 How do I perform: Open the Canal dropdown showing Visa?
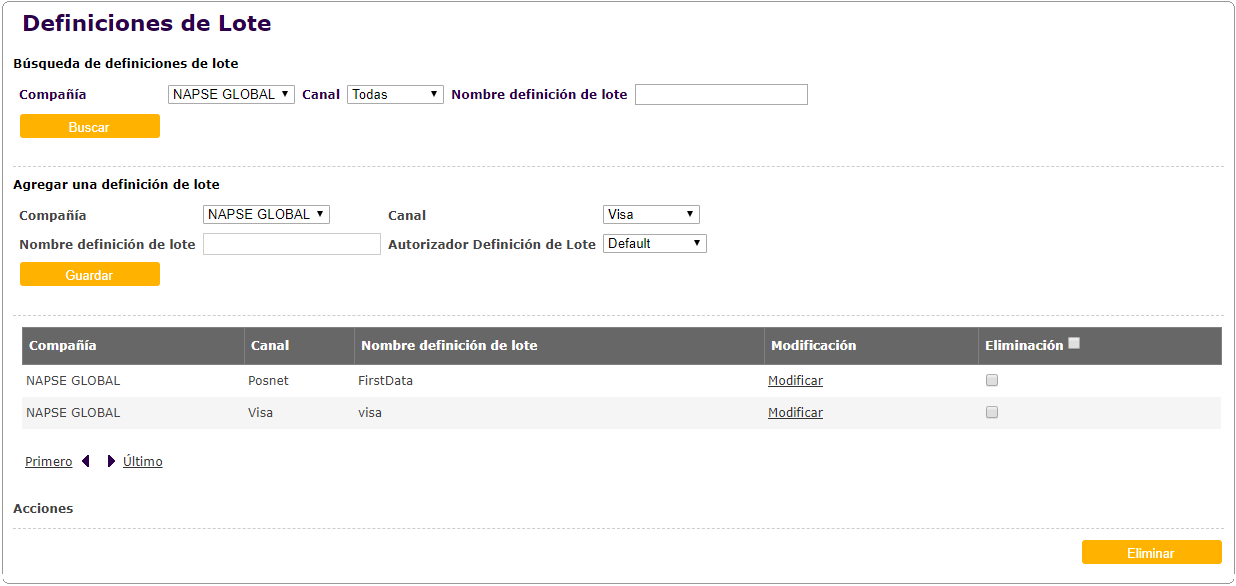[651, 214]
